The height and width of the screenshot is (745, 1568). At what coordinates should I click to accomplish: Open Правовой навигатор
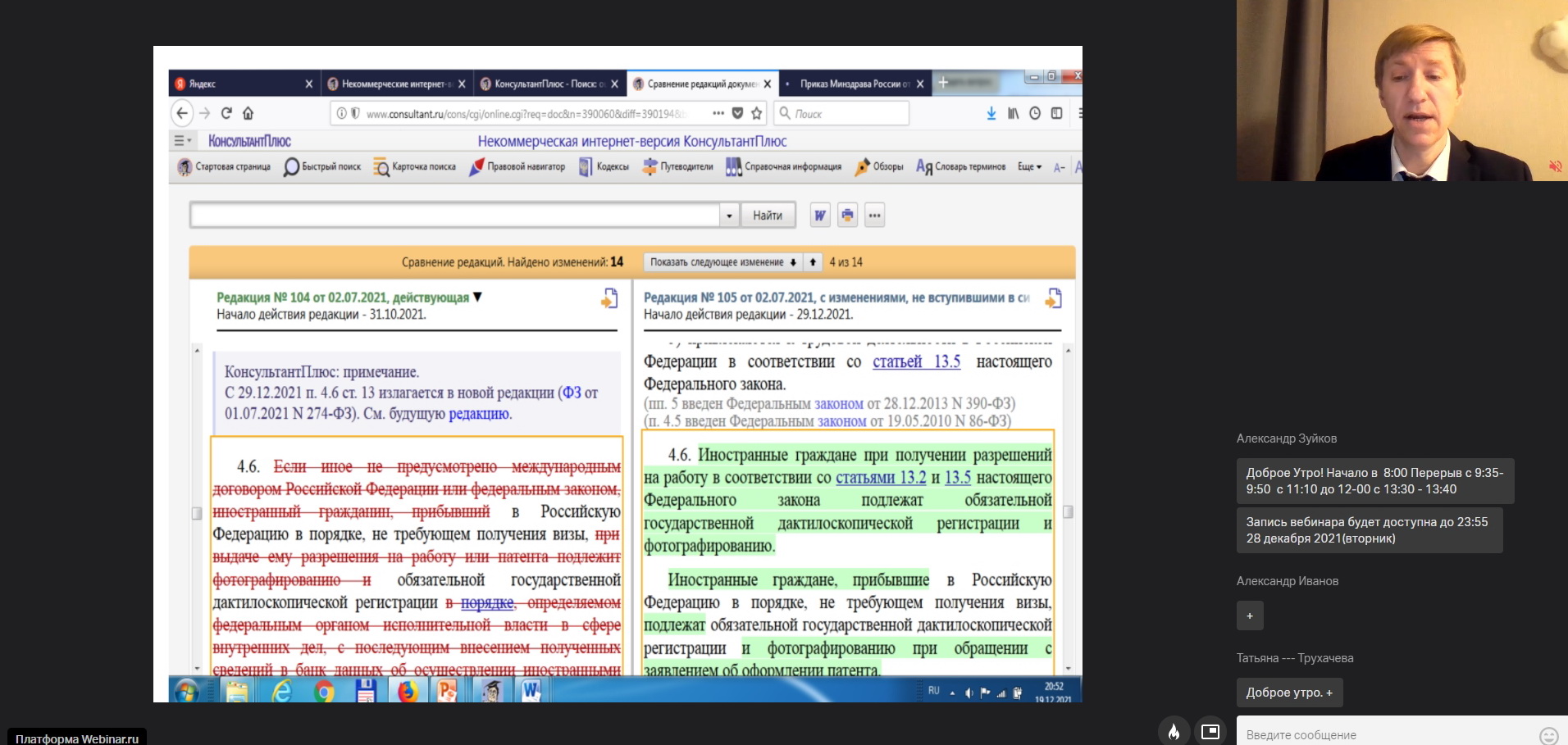point(517,167)
